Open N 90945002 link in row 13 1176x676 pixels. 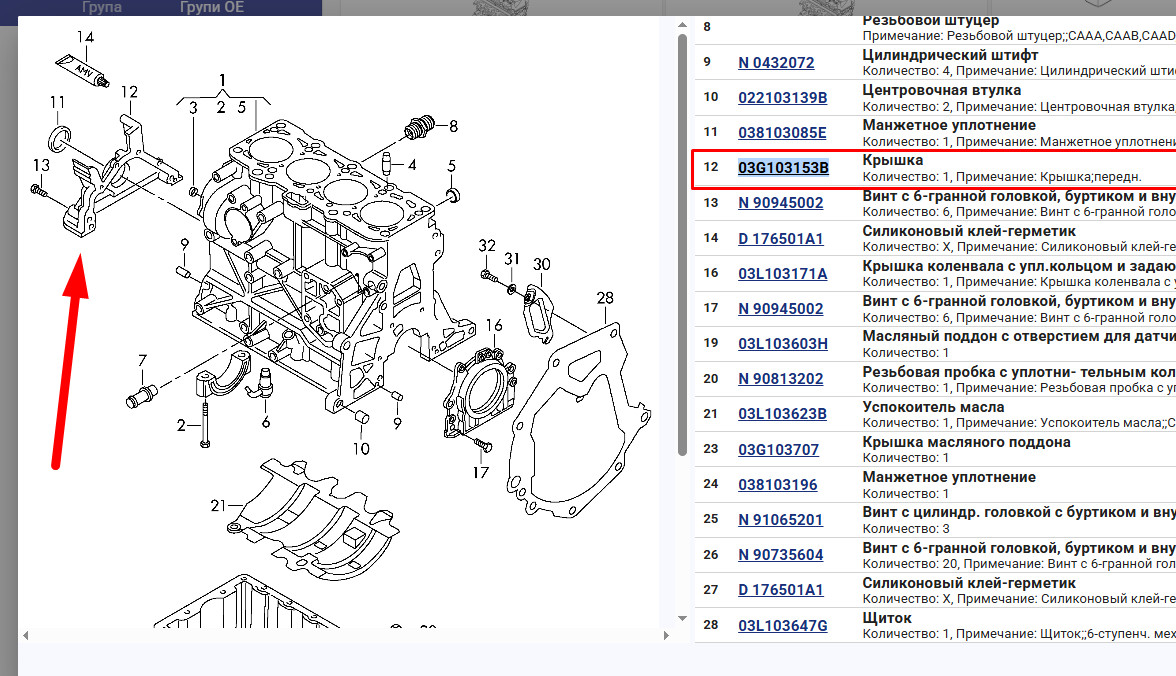pyautogui.click(x=781, y=203)
